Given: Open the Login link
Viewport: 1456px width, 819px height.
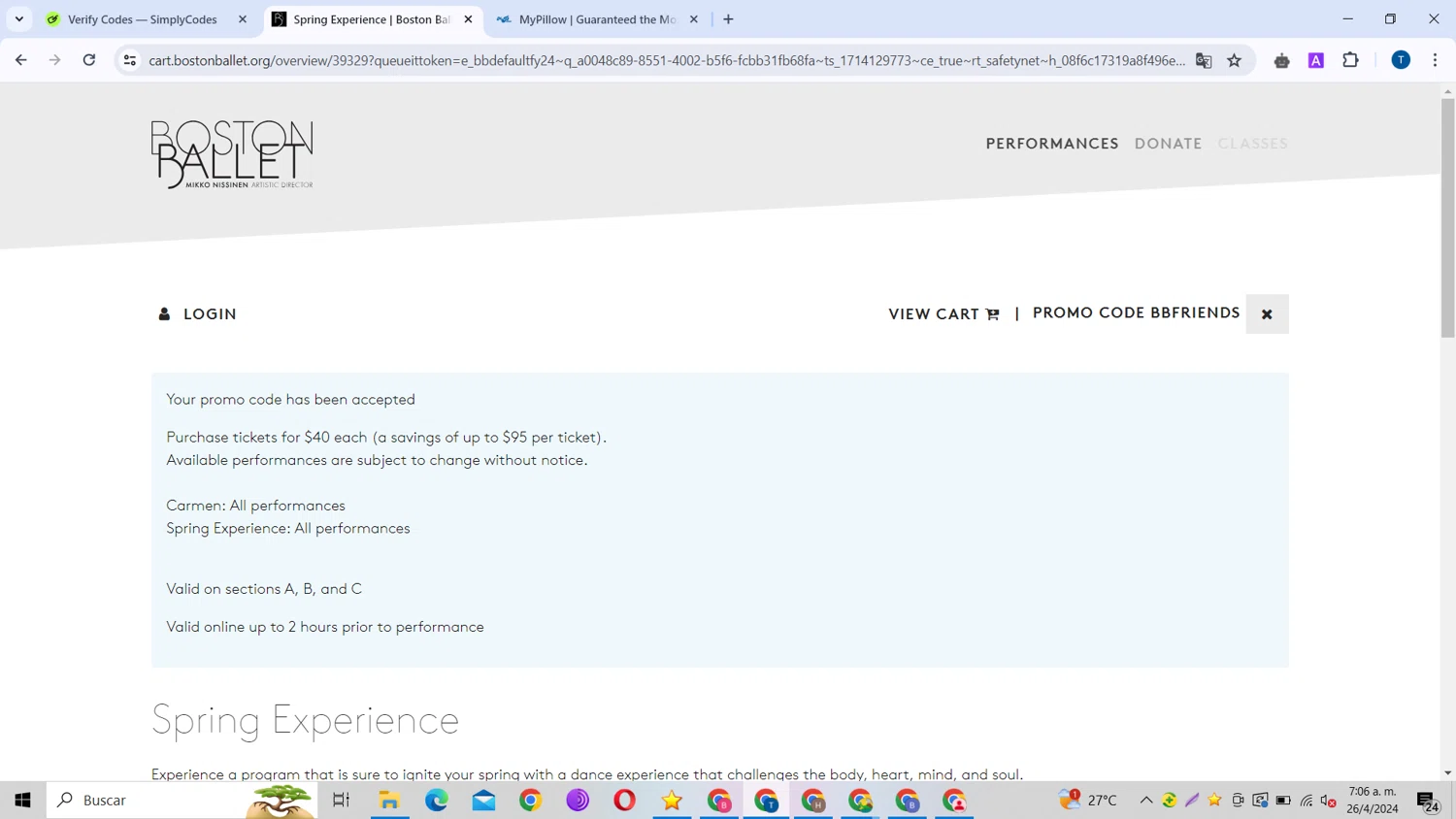Looking at the screenshot, I should click(198, 314).
